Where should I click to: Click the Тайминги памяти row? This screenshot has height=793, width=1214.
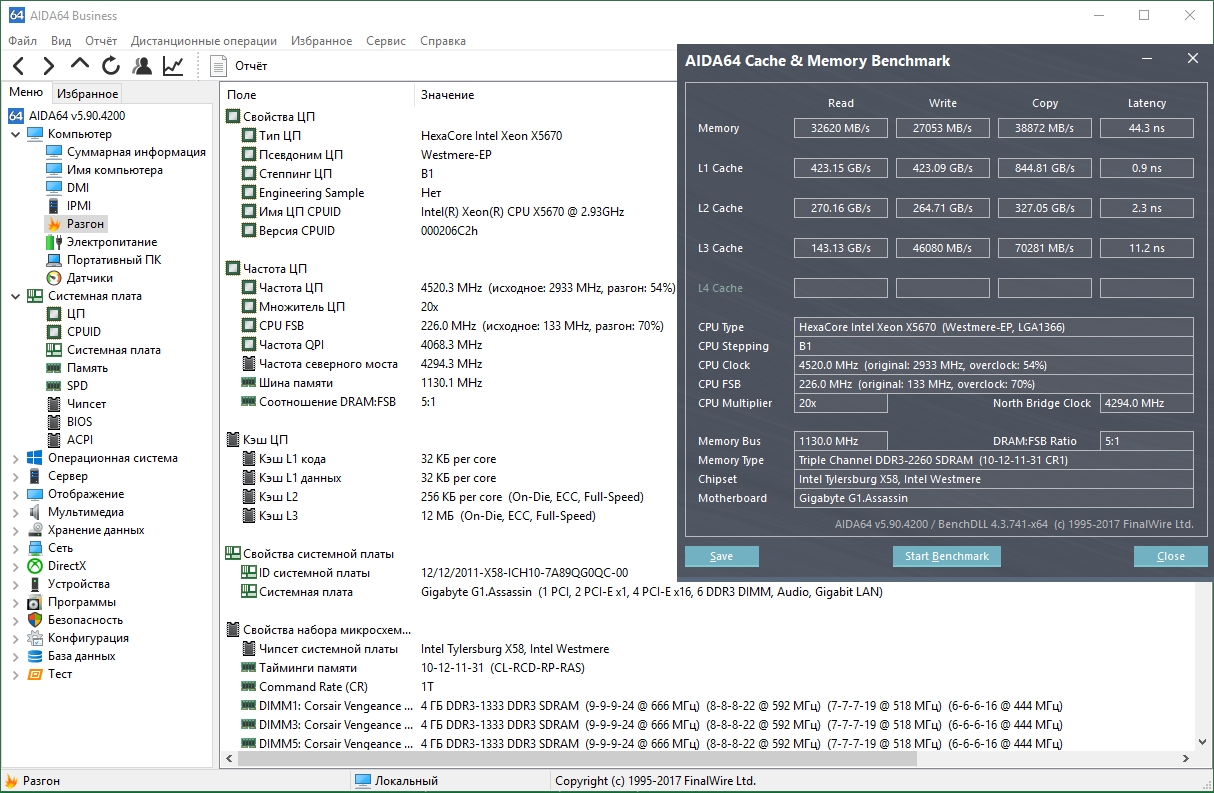click(x=413, y=668)
